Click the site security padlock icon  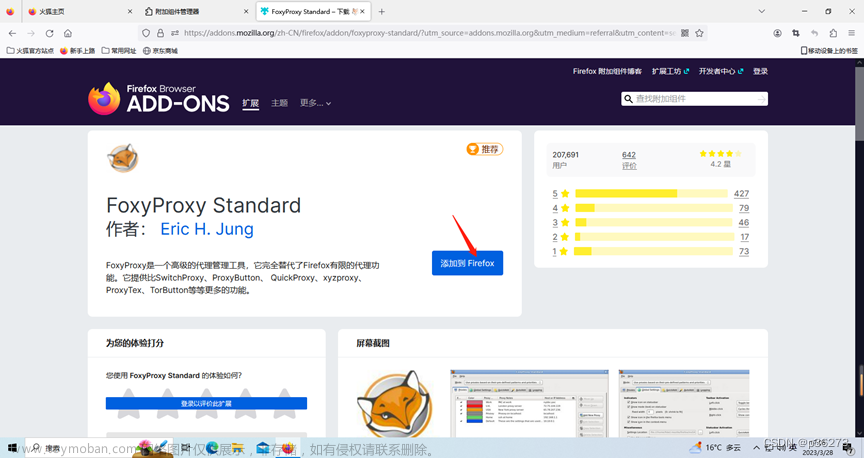tap(160, 33)
